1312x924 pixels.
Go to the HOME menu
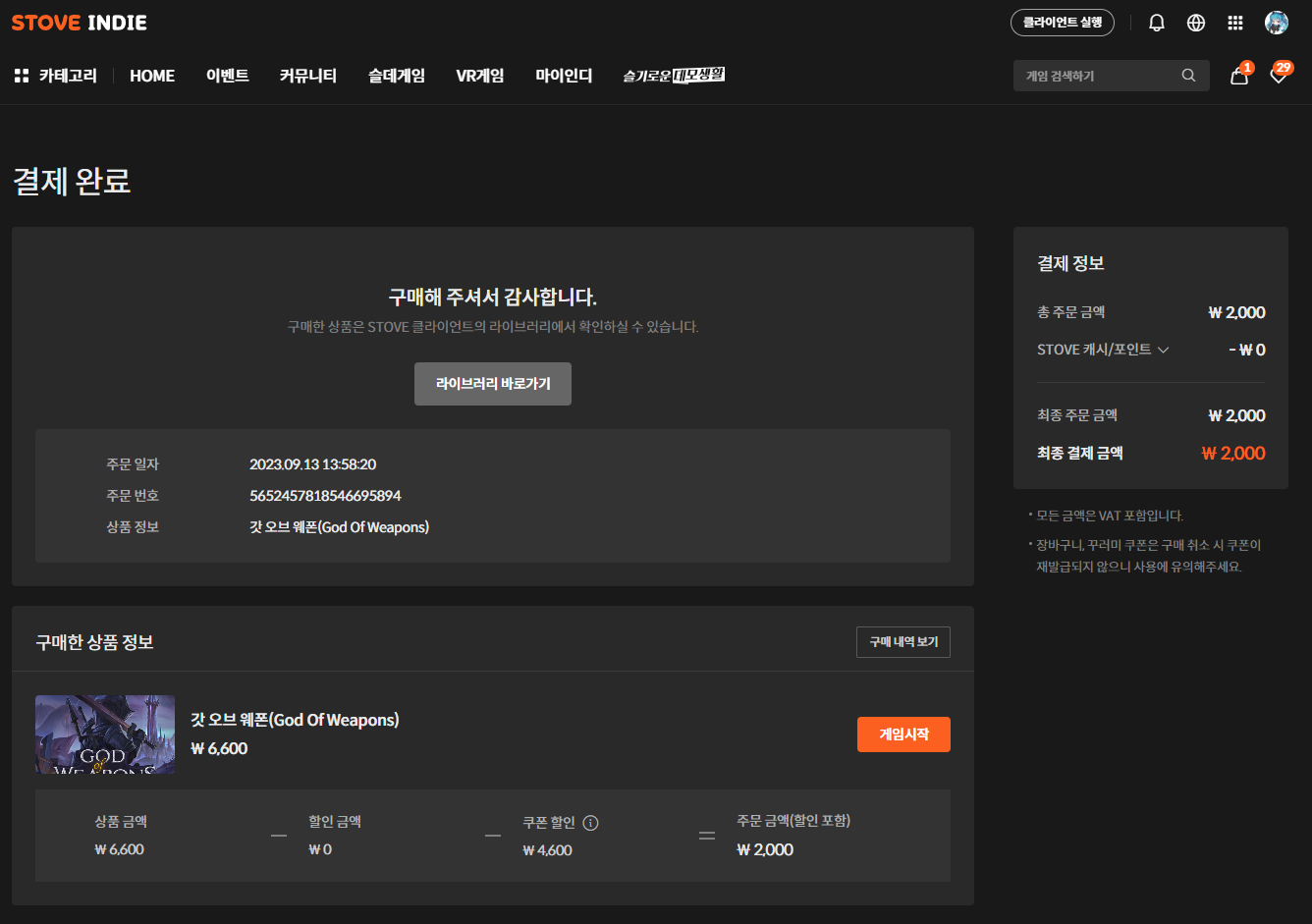(152, 76)
